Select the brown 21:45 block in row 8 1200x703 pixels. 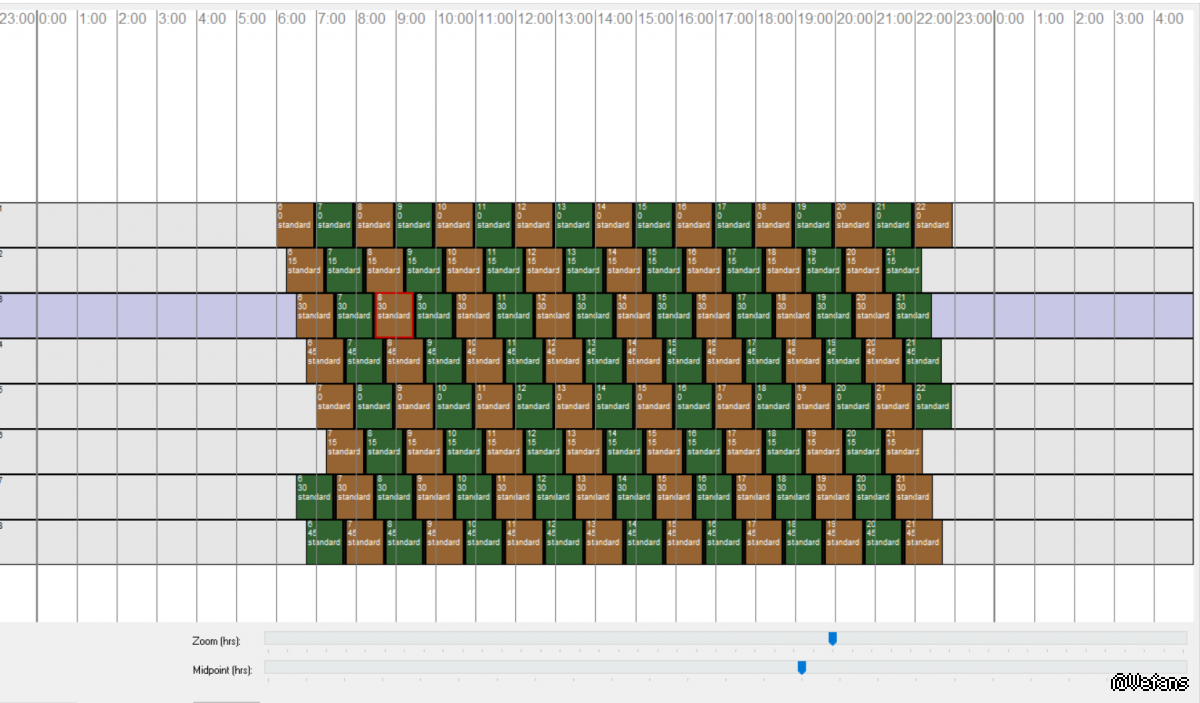click(923, 542)
